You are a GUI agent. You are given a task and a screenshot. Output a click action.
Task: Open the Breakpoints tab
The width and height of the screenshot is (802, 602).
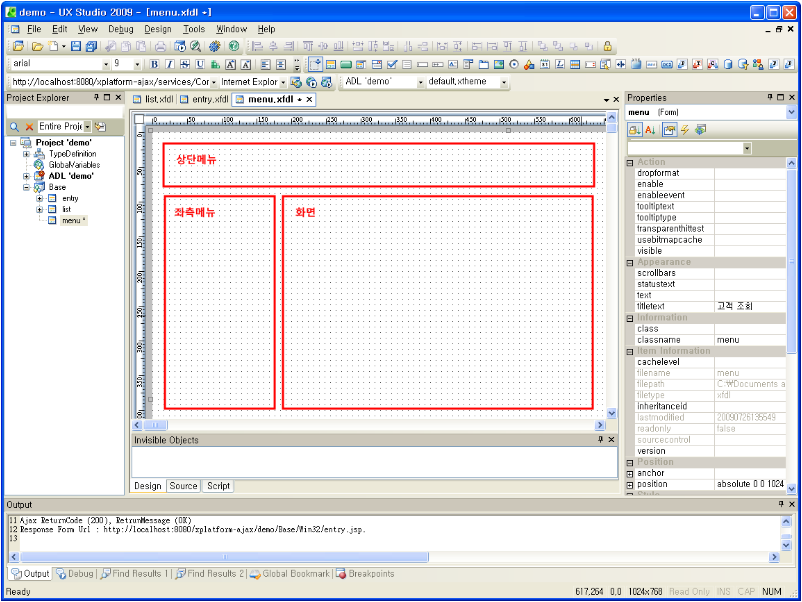(x=365, y=574)
